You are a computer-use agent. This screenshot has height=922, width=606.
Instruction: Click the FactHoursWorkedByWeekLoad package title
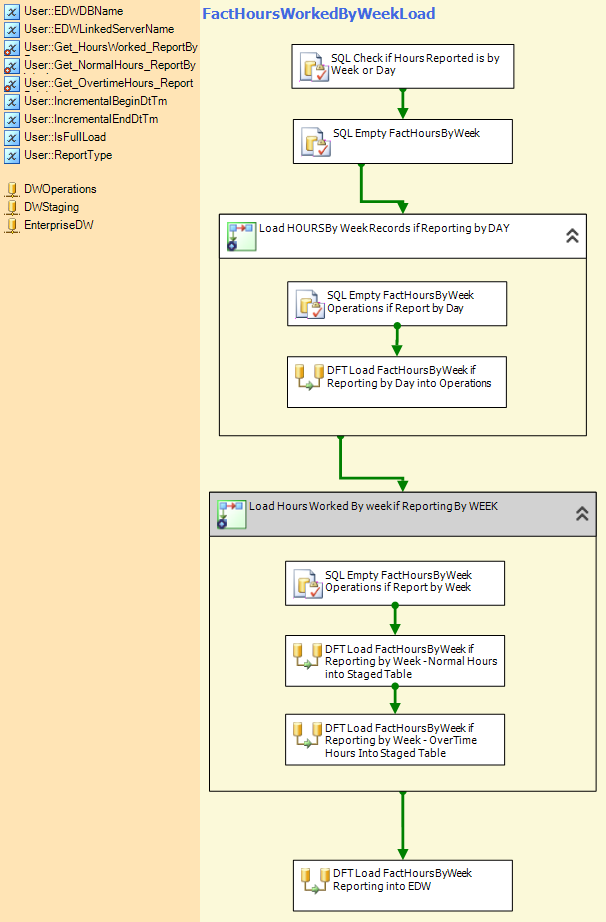319,14
